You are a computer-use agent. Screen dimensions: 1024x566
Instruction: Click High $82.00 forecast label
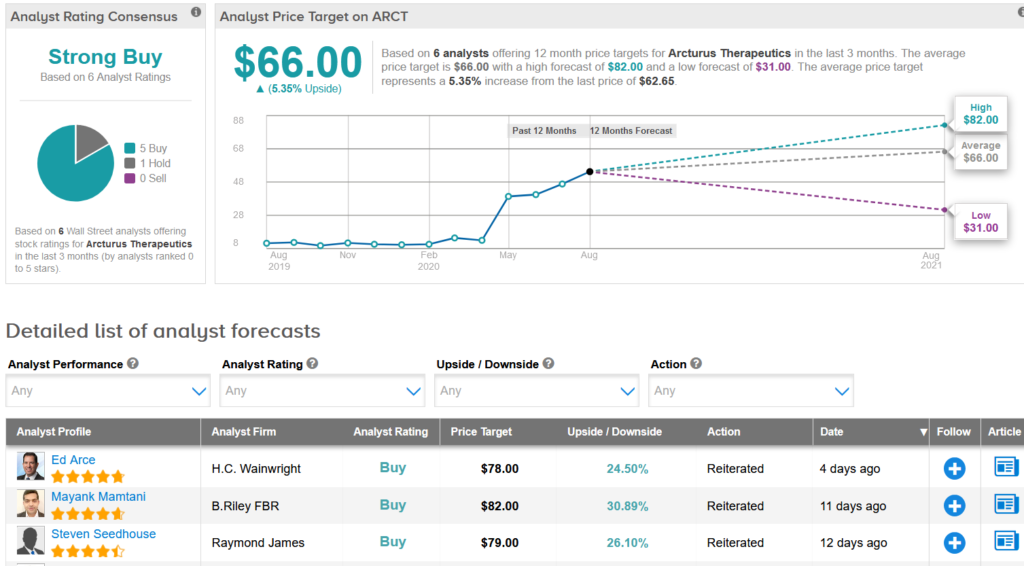click(x=980, y=114)
